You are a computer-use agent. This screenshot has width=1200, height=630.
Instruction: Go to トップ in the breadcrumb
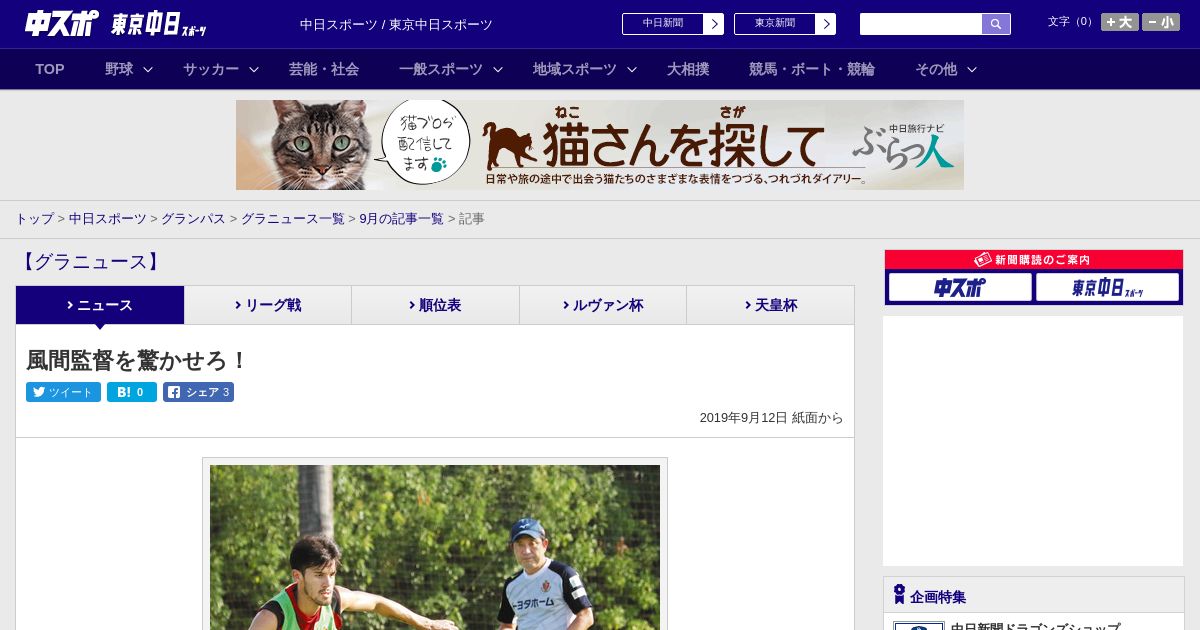point(34,219)
